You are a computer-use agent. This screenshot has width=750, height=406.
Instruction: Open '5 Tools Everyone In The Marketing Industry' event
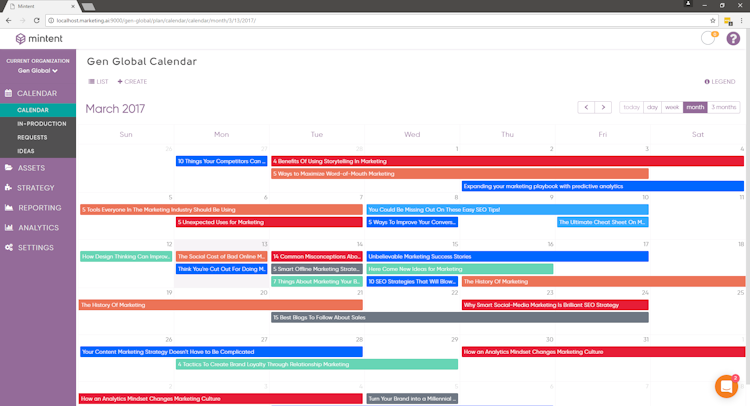point(221,209)
